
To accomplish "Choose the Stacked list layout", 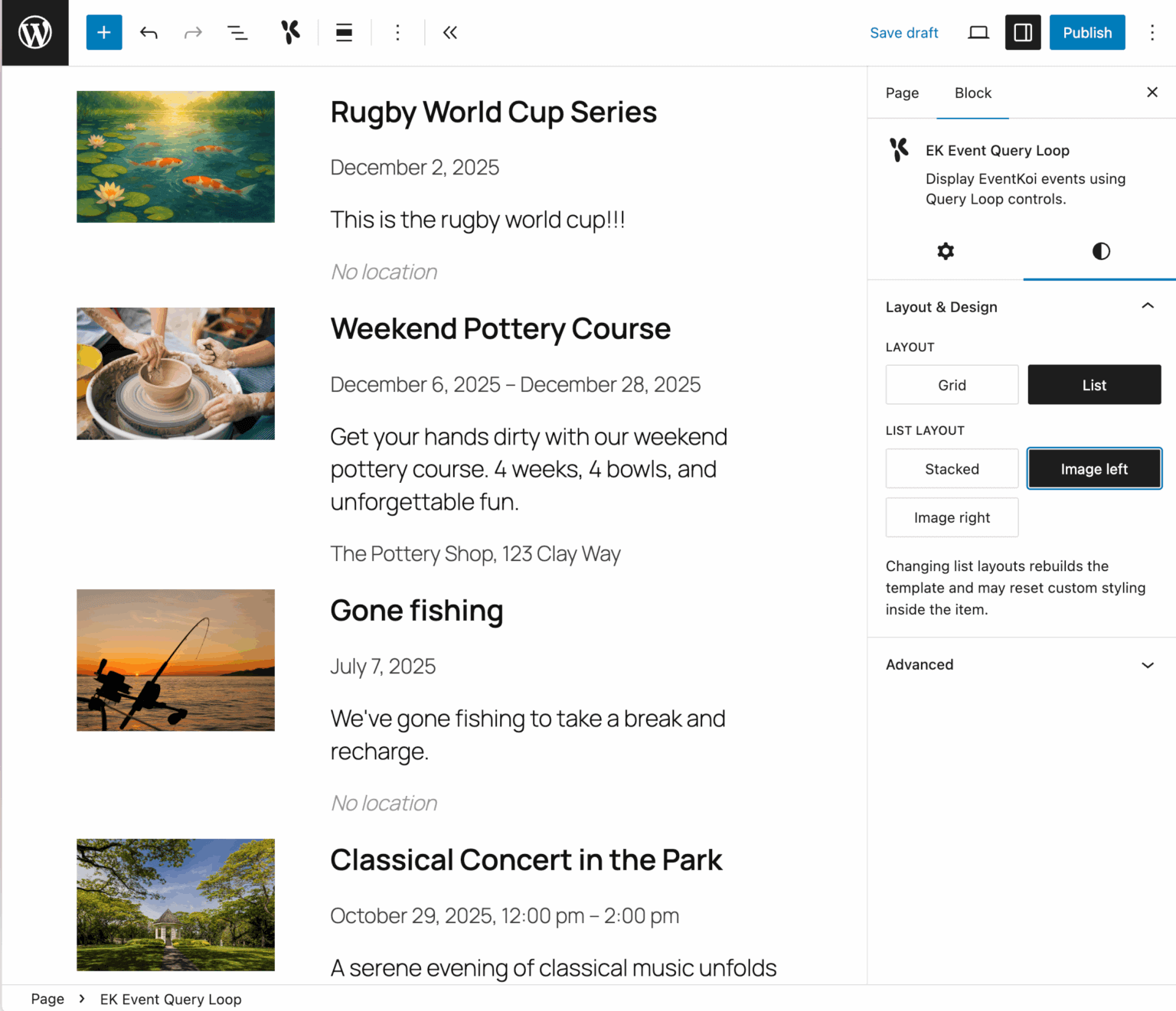I will [952, 469].
